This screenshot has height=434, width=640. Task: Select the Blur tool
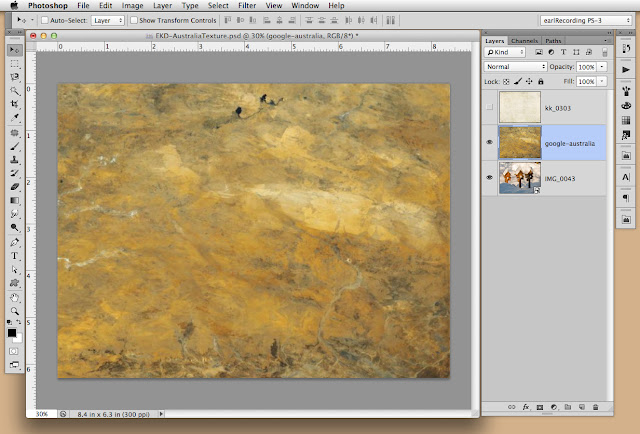15,214
